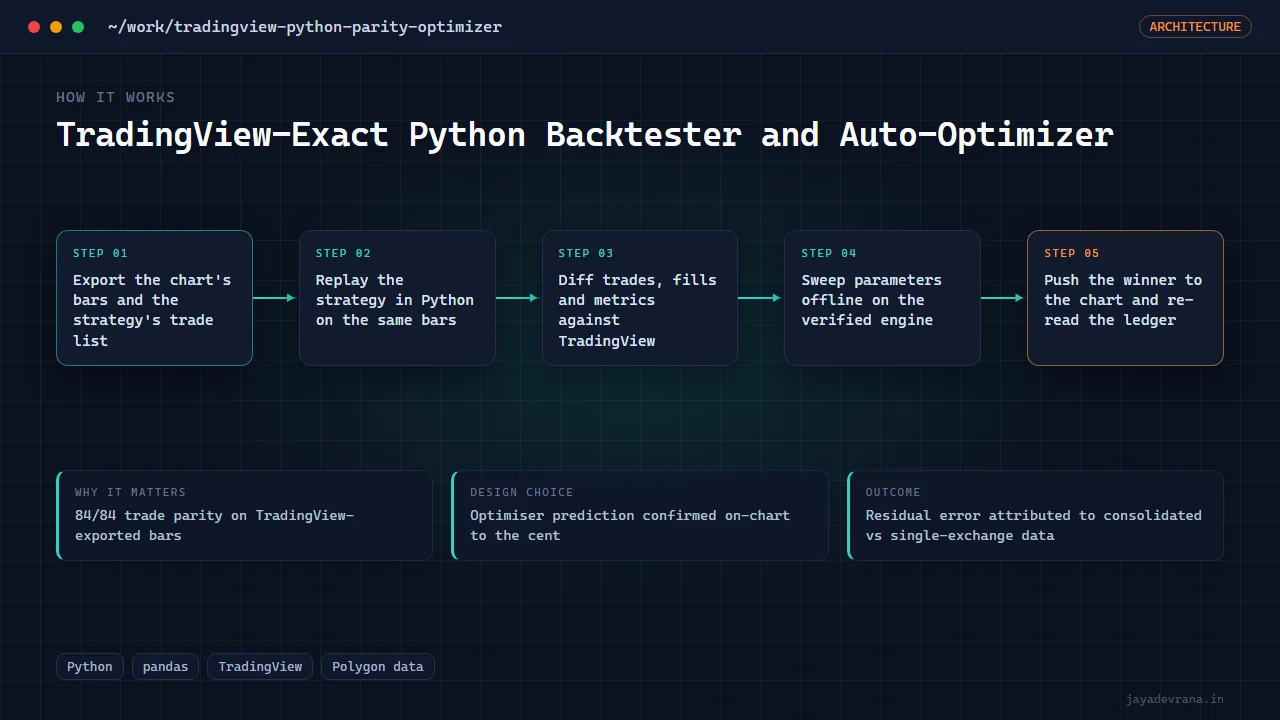Image resolution: width=1280 pixels, height=720 pixels.
Task: Select the pandas tag
Action: (166, 667)
